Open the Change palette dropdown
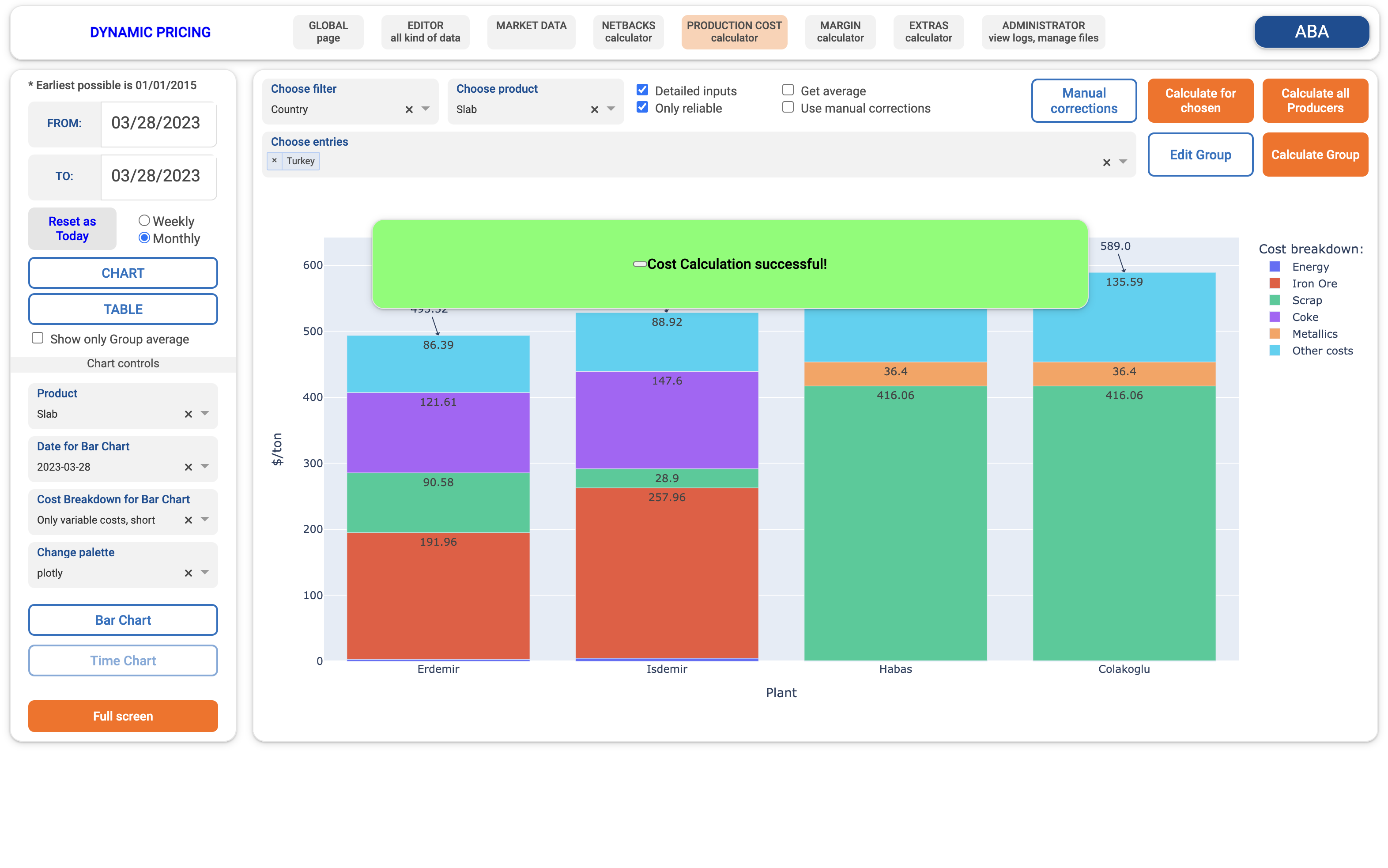The height and width of the screenshot is (868, 1388). point(204,572)
